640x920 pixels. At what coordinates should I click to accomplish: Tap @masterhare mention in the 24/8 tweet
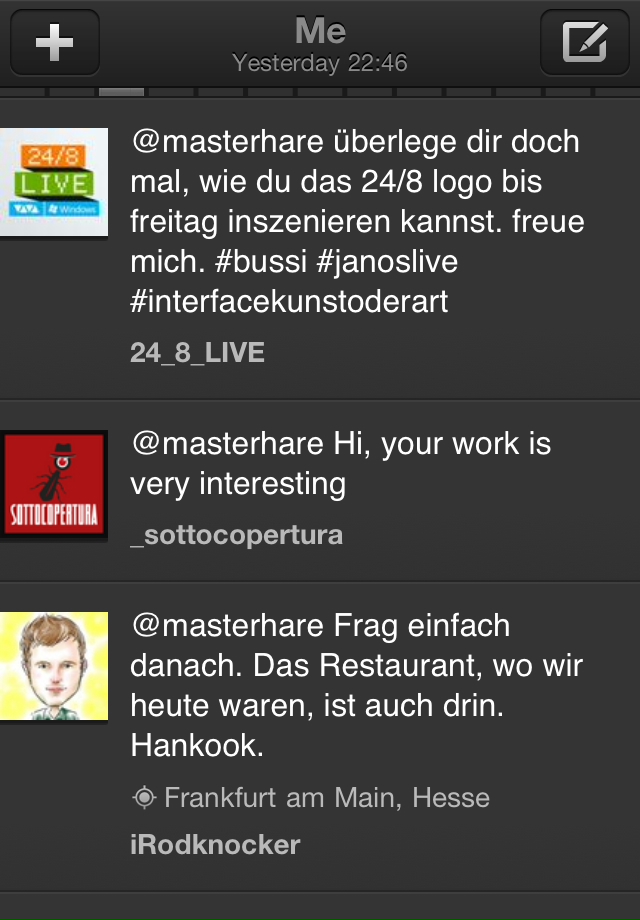point(228,142)
